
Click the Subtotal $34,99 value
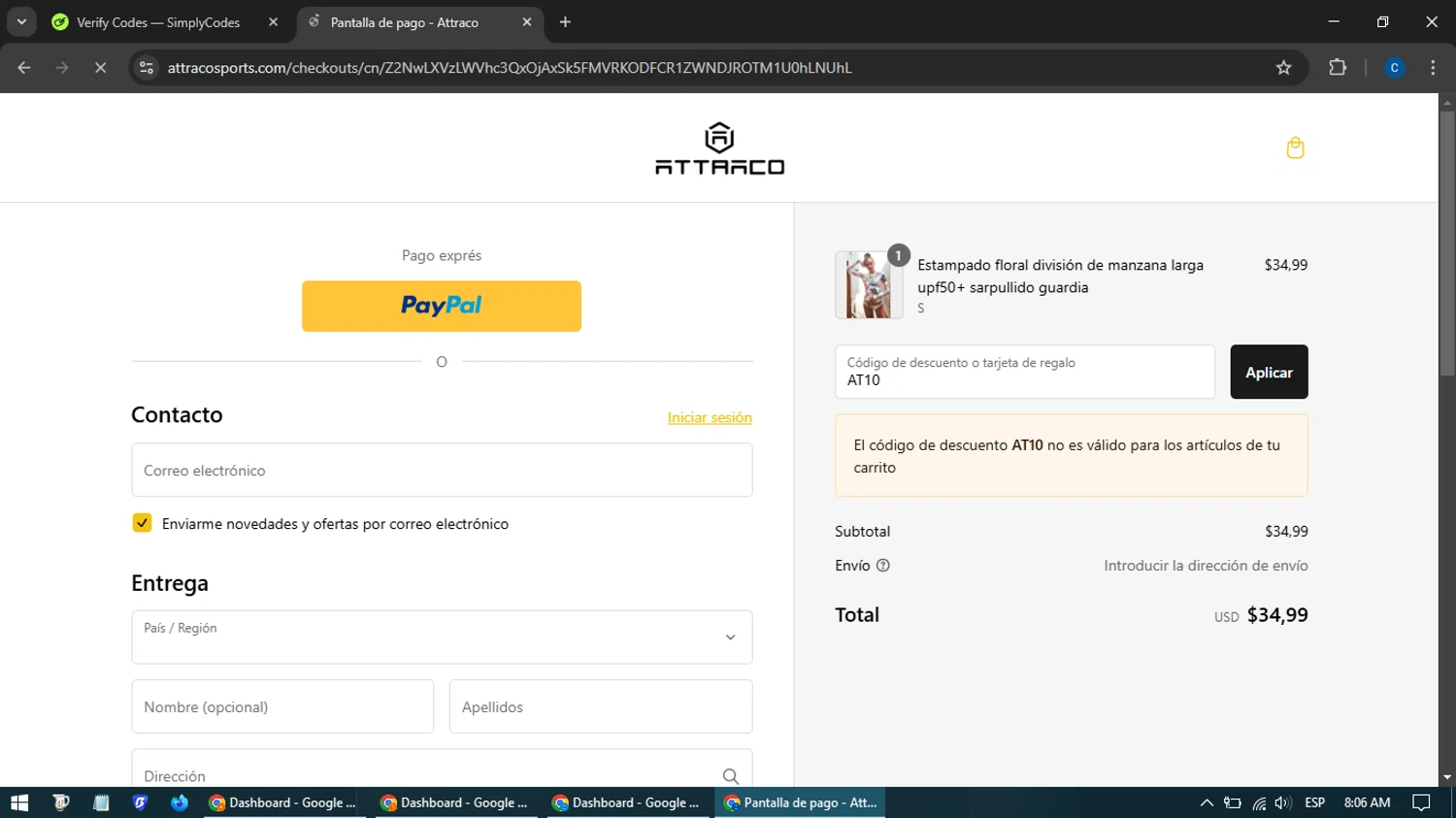click(1286, 532)
